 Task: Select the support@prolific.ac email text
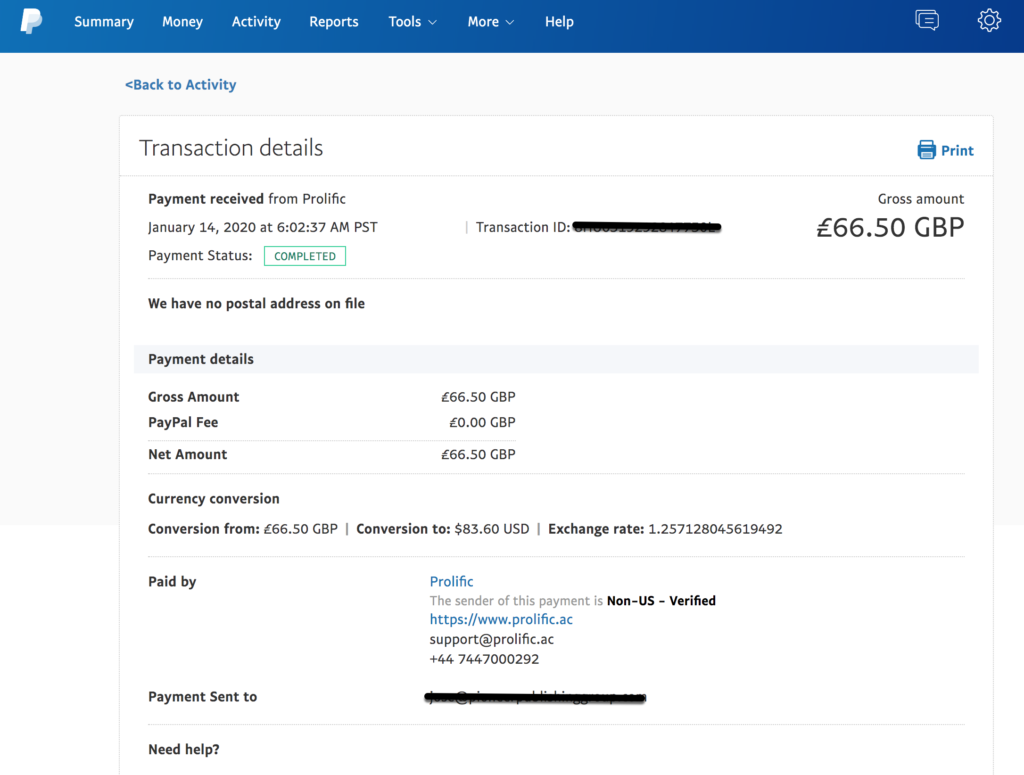(x=492, y=639)
